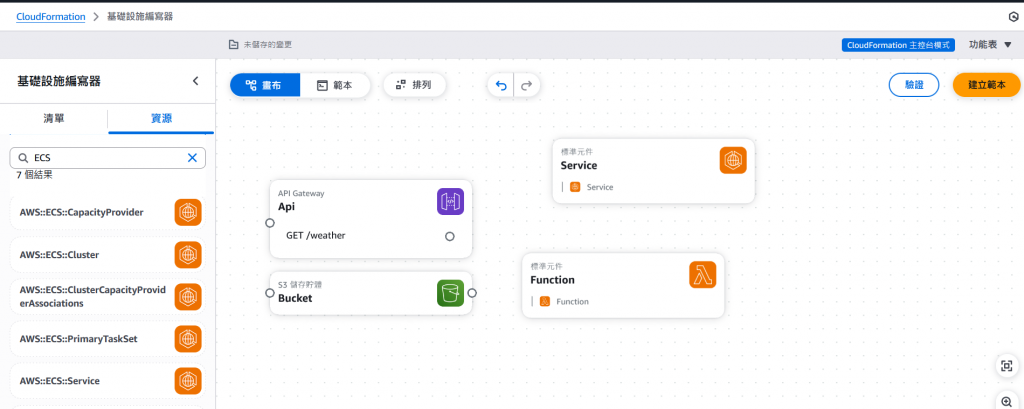The height and width of the screenshot is (409, 1024).
Task: Click the ClusterCapacityProviderAssociations orange icon
Action: (x=188, y=297)
